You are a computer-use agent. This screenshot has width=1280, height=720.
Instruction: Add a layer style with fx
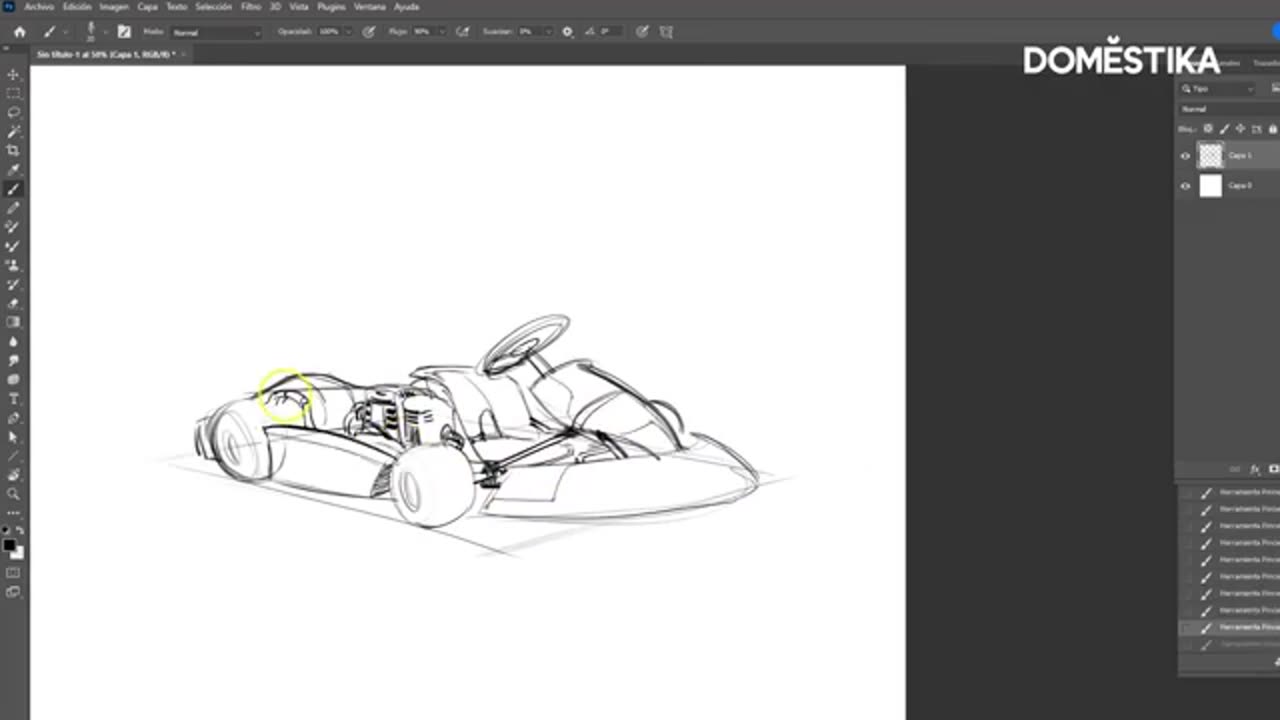click(x=1255, y=469)
